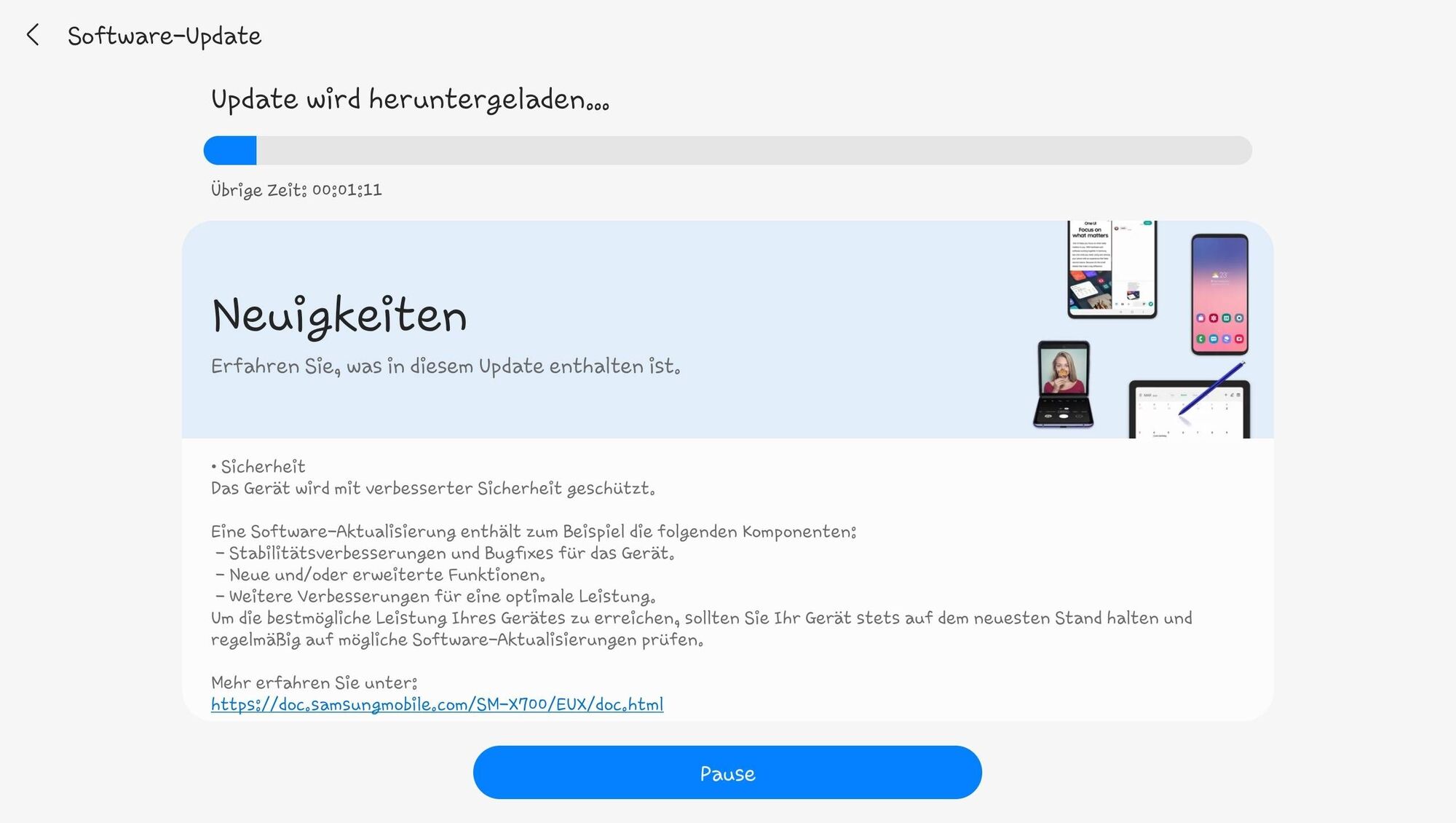Click 'Das Gerät wird mit verbesserter Sicherheit' sentence
Screen dimensions: 1456x823
[x=432, y=488]
